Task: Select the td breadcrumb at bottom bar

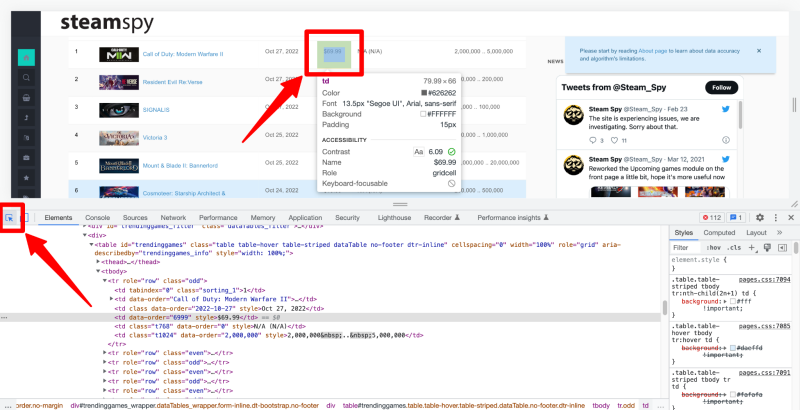Action: 645,406
